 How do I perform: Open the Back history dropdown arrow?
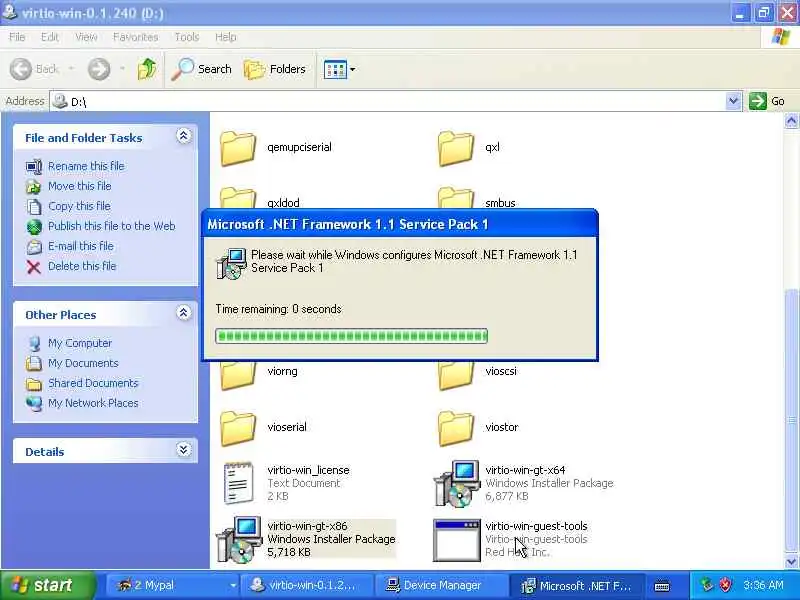coord(71,69)
